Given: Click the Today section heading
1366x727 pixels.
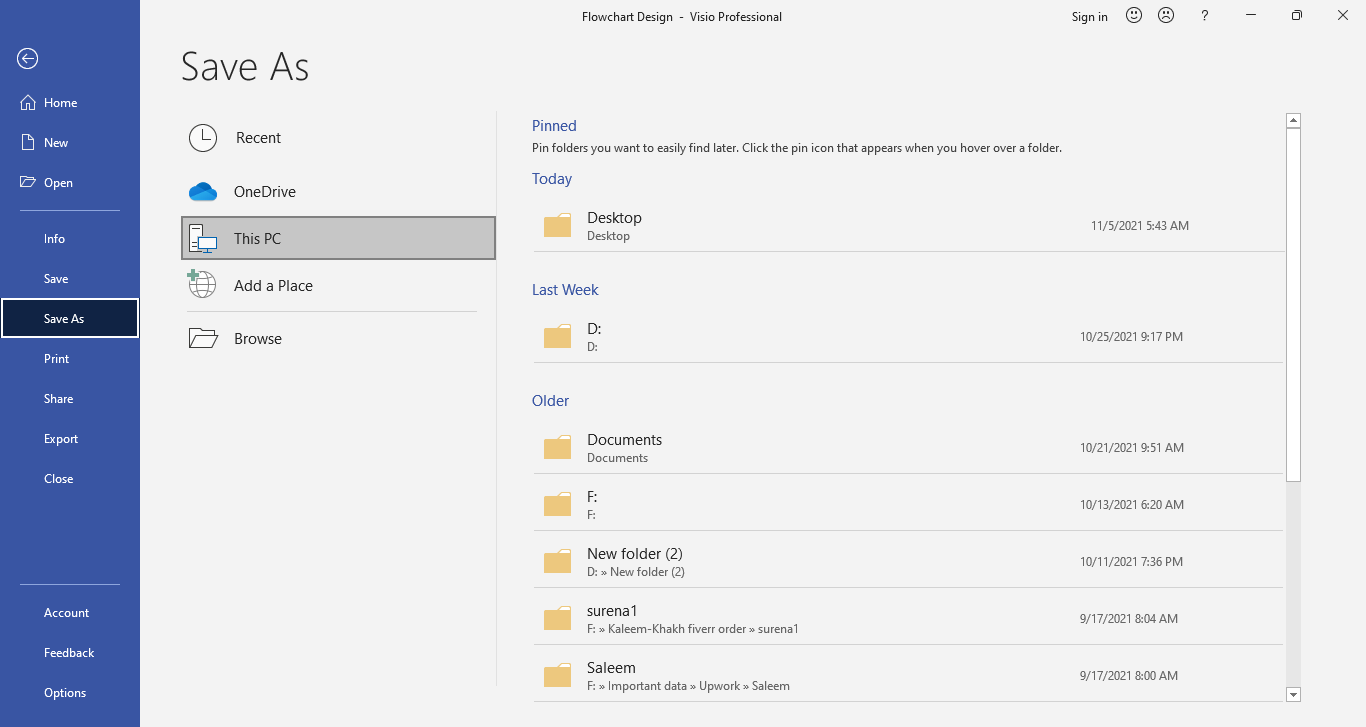Looking at the screenshot, I should [552, 179].
